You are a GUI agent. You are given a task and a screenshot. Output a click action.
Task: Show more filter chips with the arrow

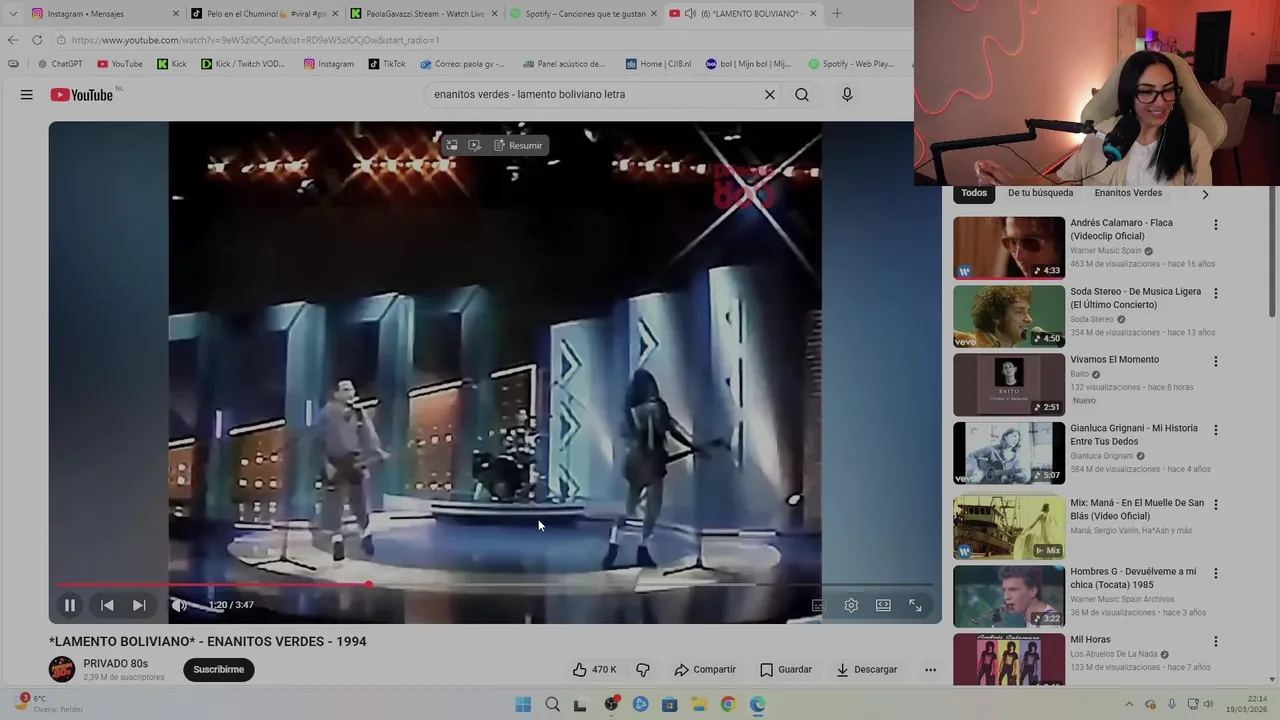(x=1205, y=194)
